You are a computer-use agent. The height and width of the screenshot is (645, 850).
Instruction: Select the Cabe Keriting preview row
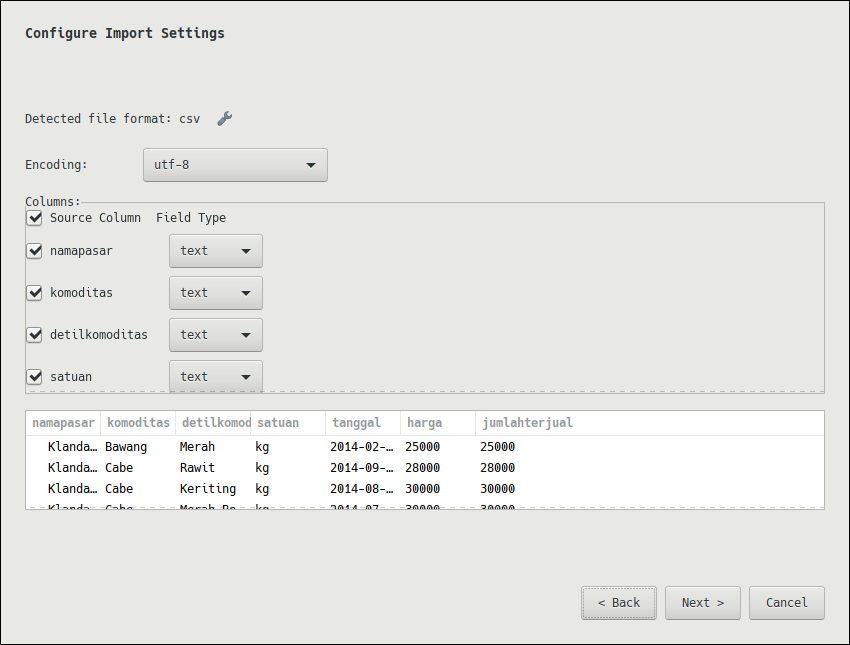coord(300,489)
